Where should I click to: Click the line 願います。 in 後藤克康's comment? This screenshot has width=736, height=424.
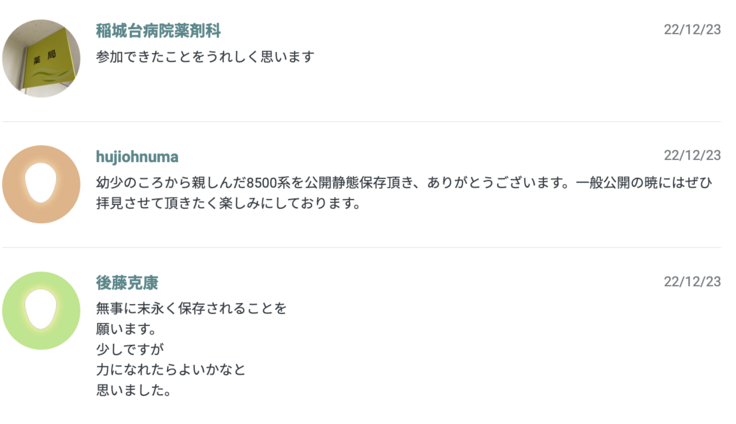pyautogui.click(x=127, y=328)
